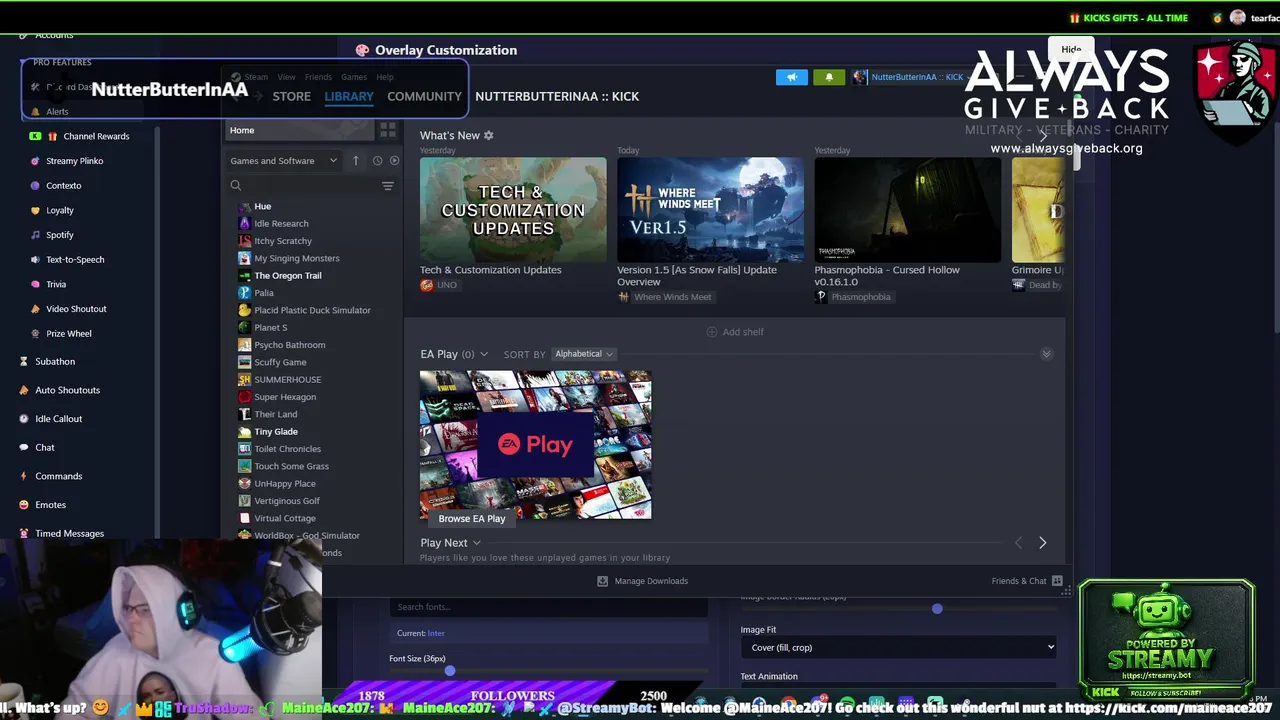The image size is (1280, 720).
Task: Click the sort ascending arrow in Steam library
Action: point(355,161)
